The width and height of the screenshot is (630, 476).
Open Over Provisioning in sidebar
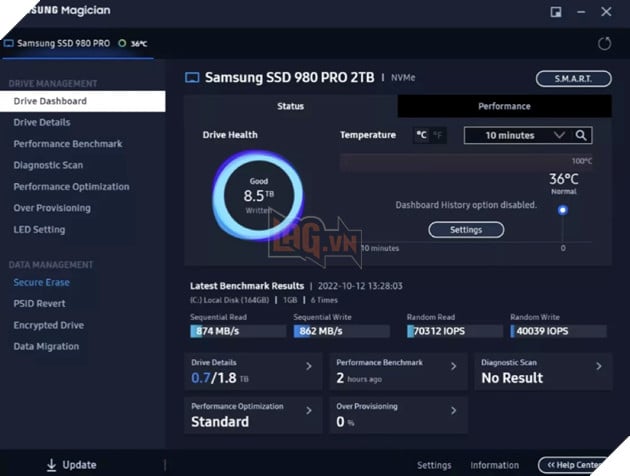pyautogui.click(x=52, y=208)
